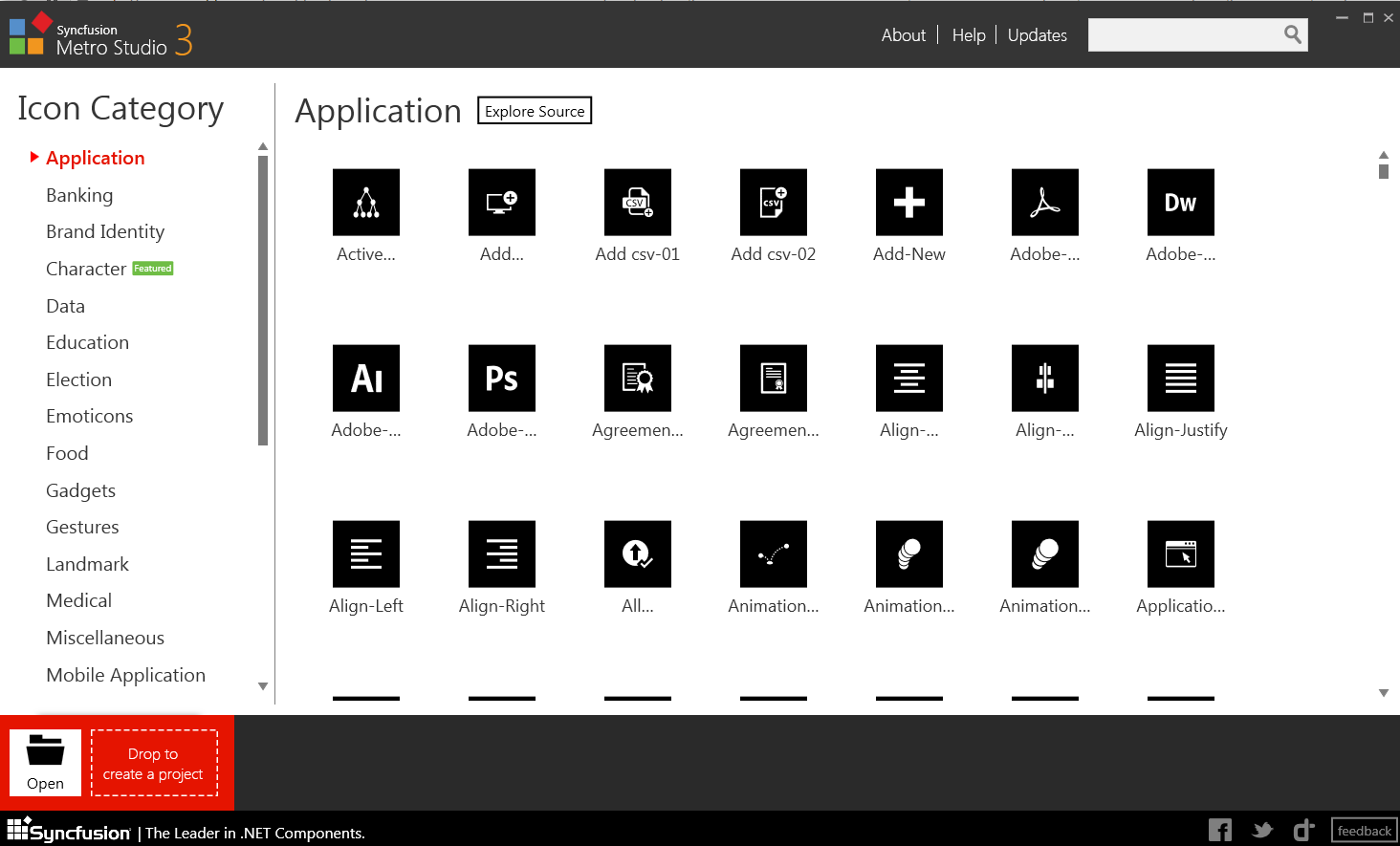The width and height of the screenshot is (1400, 846).
Task: Click the feedback button
Action: pos(1365,831)
